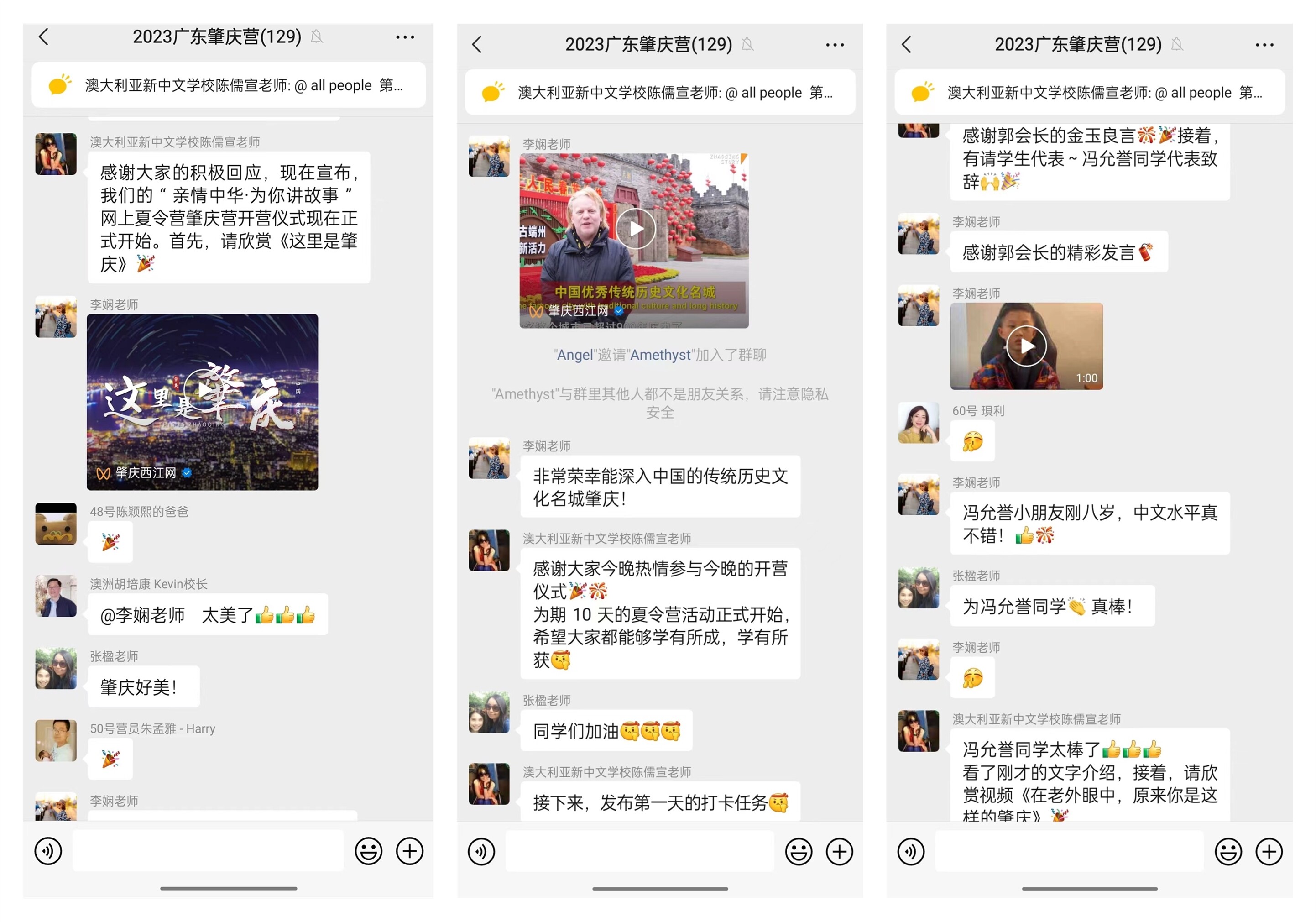
Task: Open pinned announcement banner in middle screen
Action: tap(660, 92)
